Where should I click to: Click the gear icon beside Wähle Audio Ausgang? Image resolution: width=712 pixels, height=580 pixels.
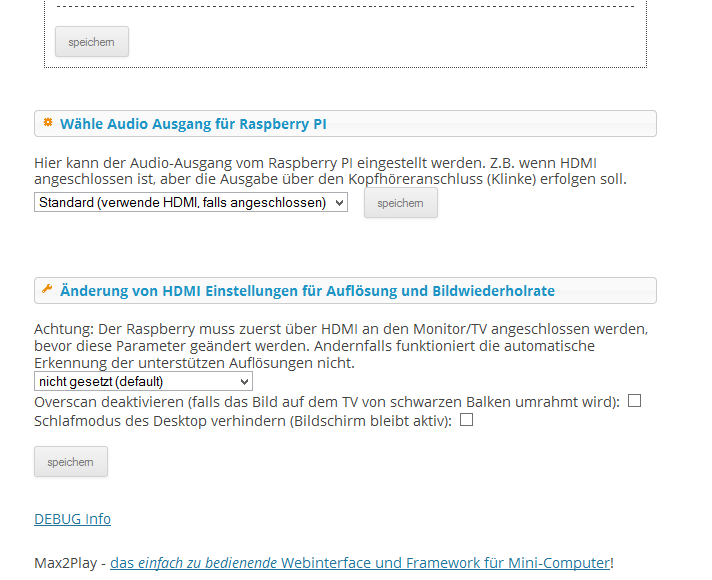click(48, 123)
